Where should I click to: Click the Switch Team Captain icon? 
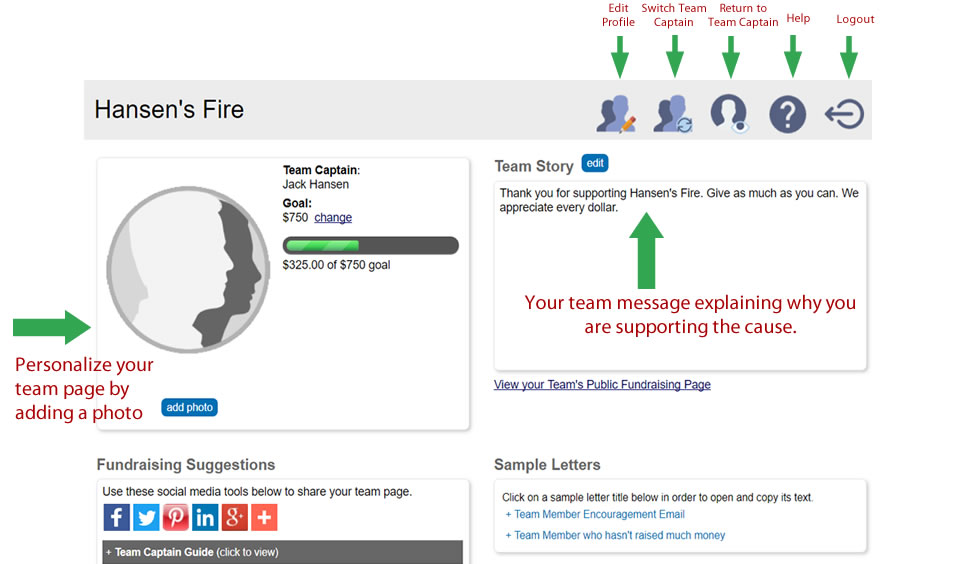click(673, 114)
